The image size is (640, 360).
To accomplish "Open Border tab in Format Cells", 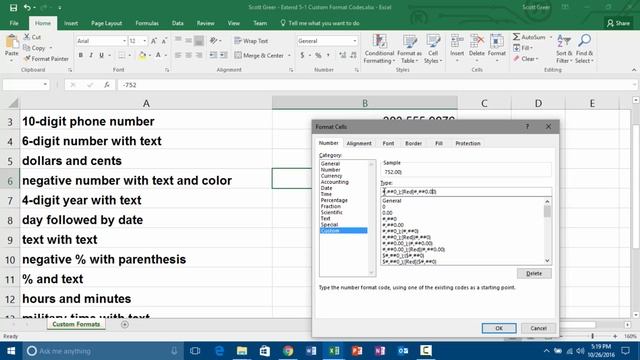I will (413, 143).
